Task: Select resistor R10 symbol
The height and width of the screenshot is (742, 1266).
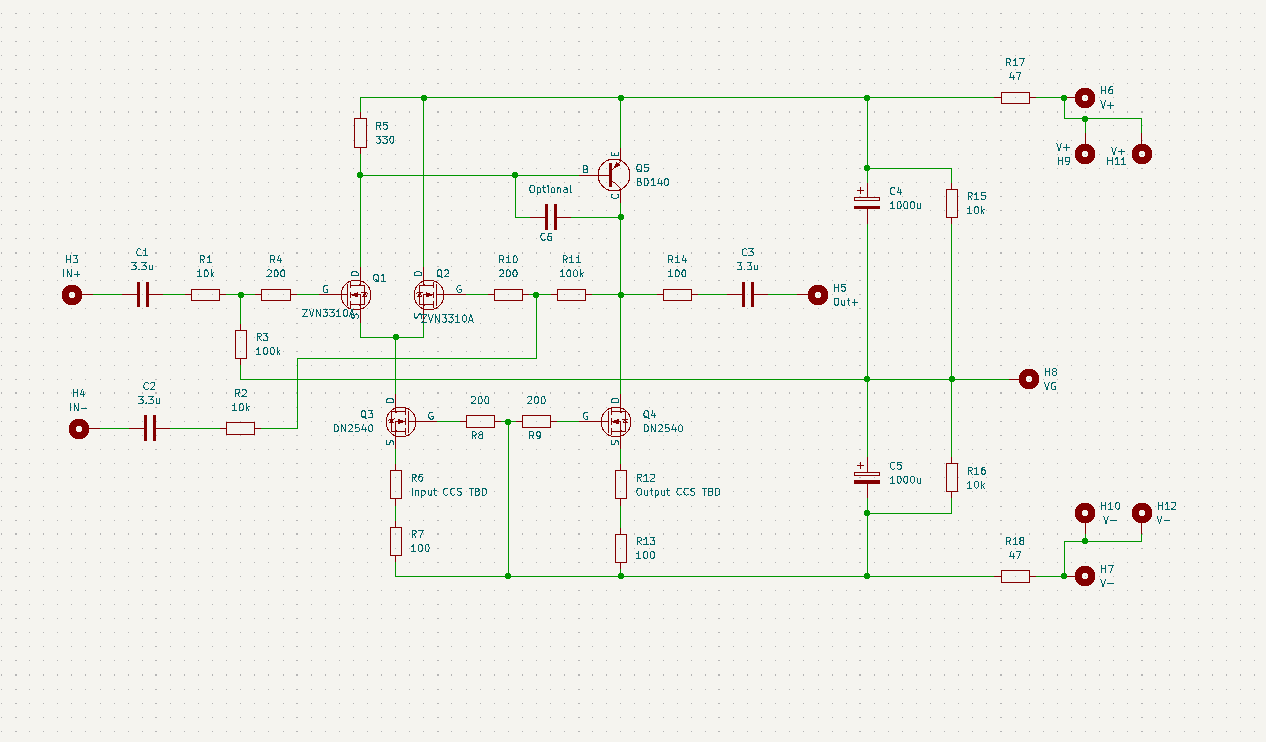Action: pos(508,295)
